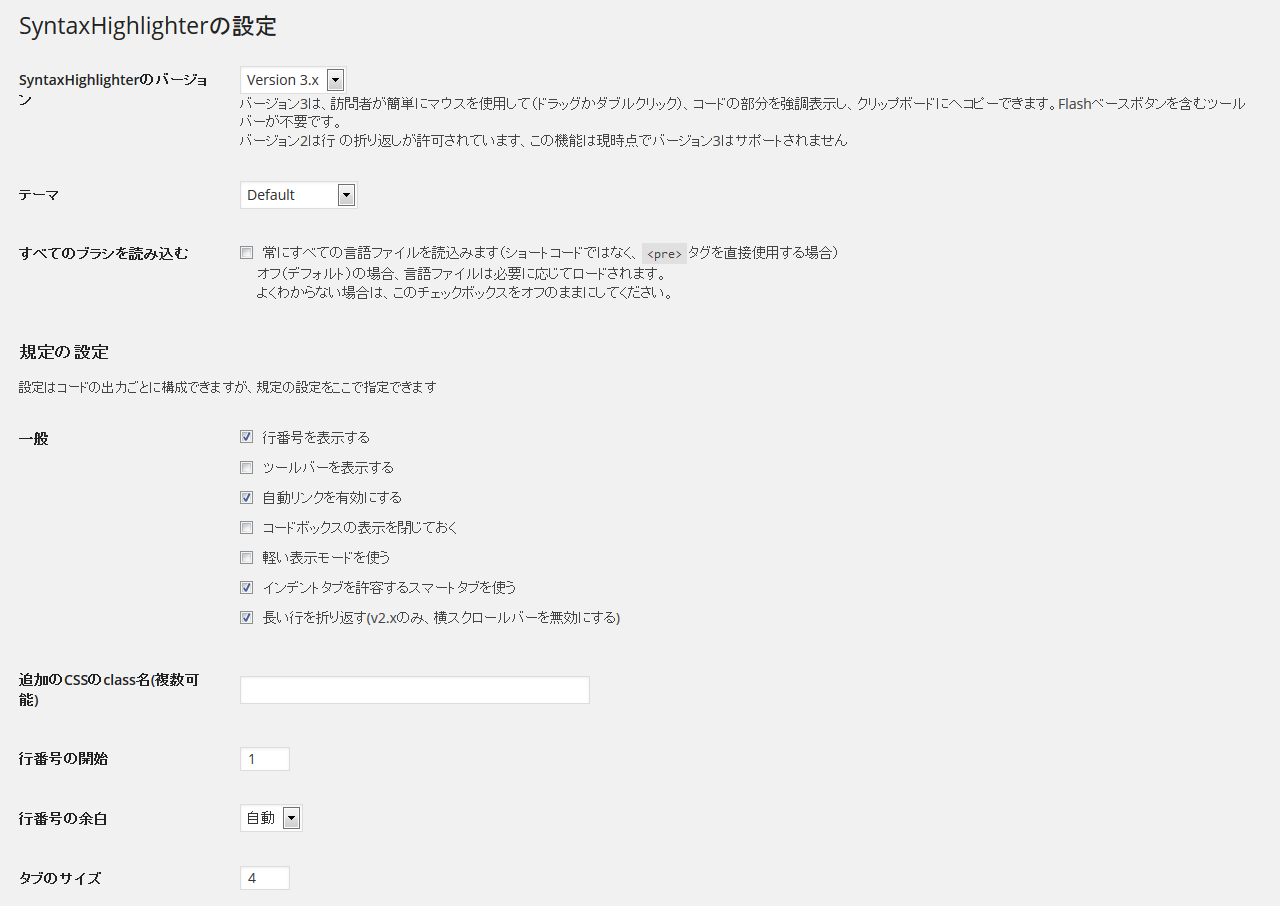Open the SyntaxHighlighter version dropdown

[x=293, y=80]
